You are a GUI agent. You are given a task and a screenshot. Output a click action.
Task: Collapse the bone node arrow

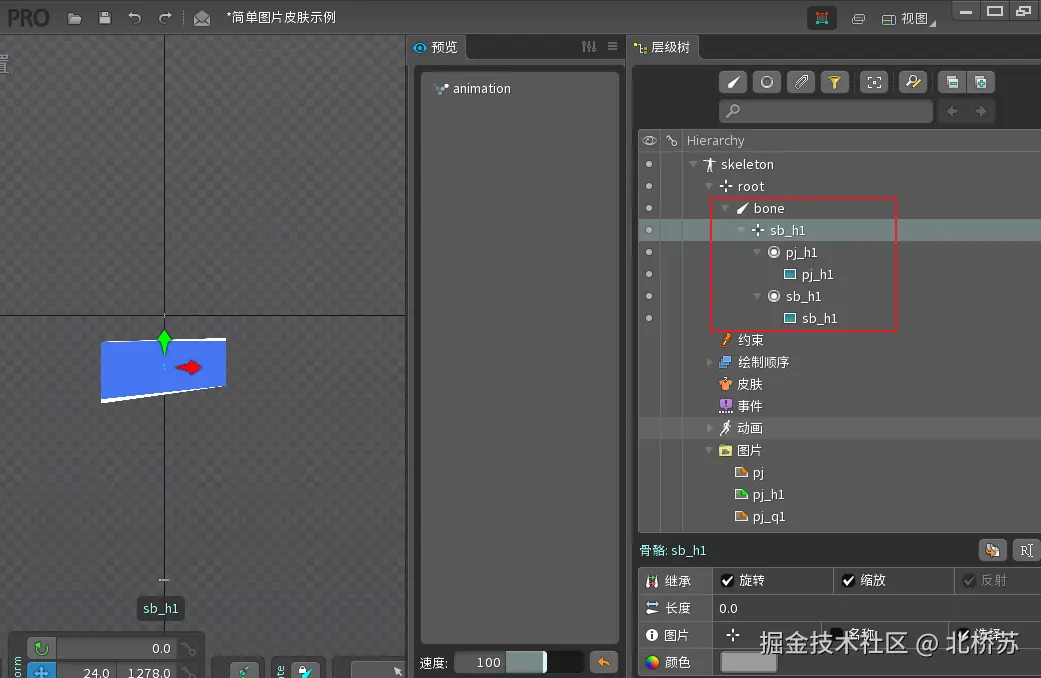(725, 209)
